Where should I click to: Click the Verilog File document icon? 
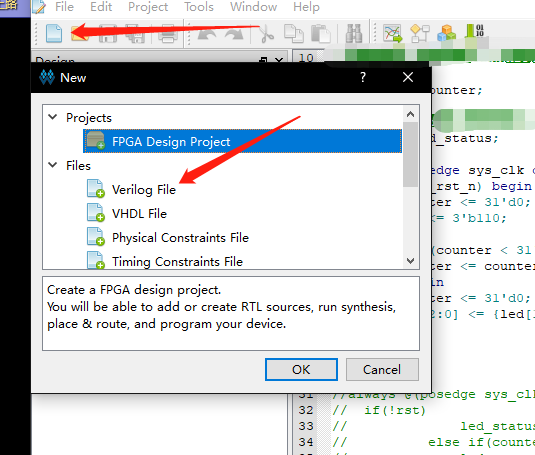pyautogui.click(x=96, y=189)
